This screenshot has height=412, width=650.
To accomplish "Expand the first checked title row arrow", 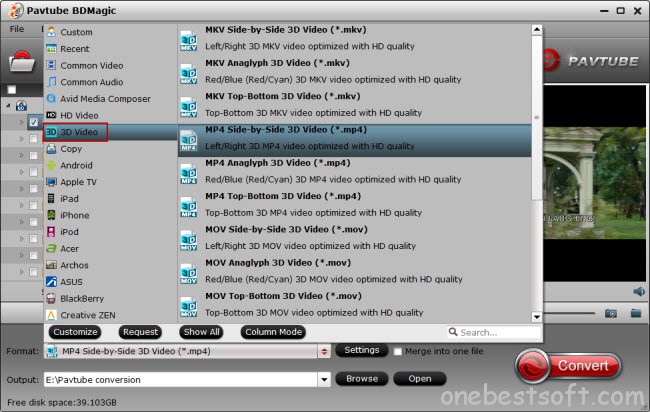I will pos(22,122).
